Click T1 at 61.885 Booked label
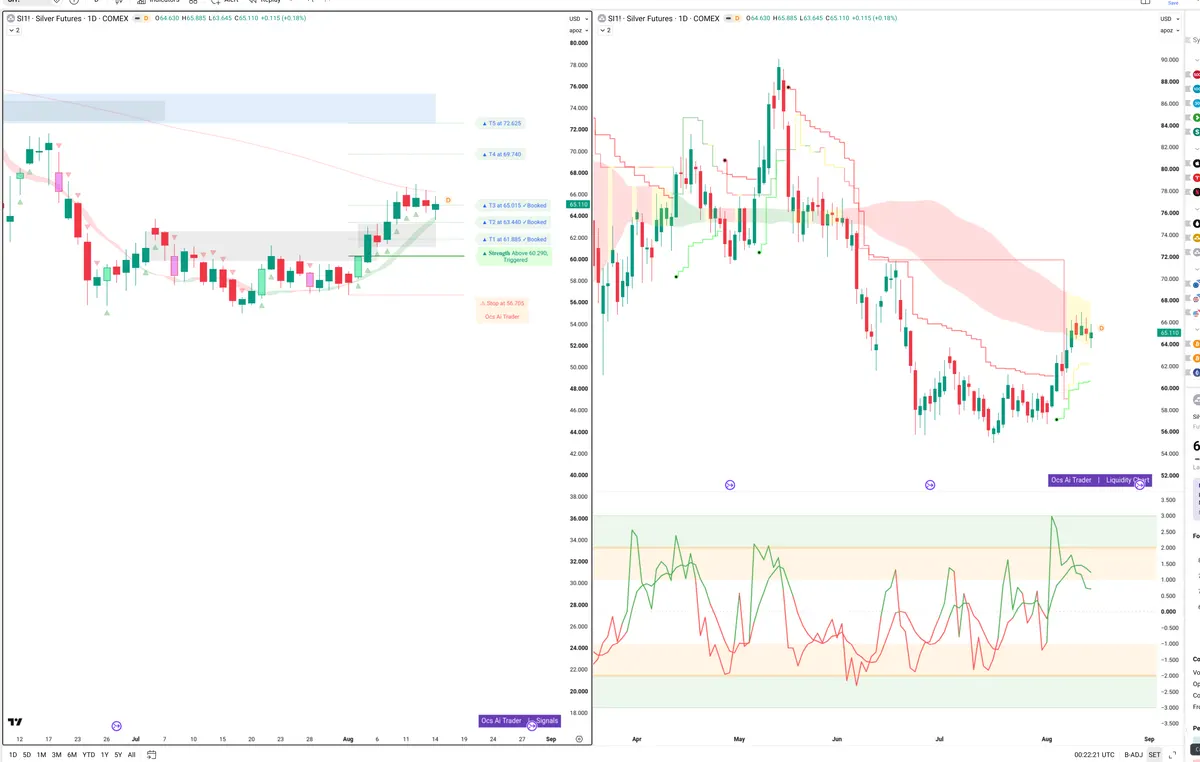Viewport: 1200px width, 762px height. (x=514, y=239)
